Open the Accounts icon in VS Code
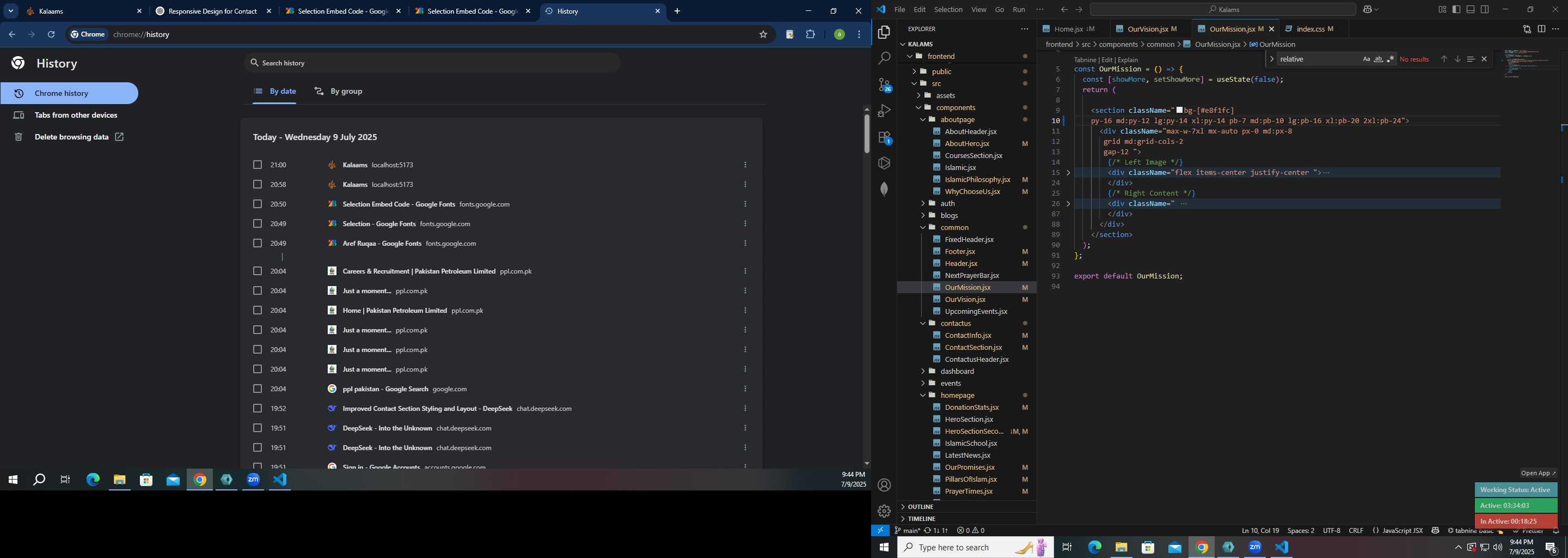 (x=884, y=486)
